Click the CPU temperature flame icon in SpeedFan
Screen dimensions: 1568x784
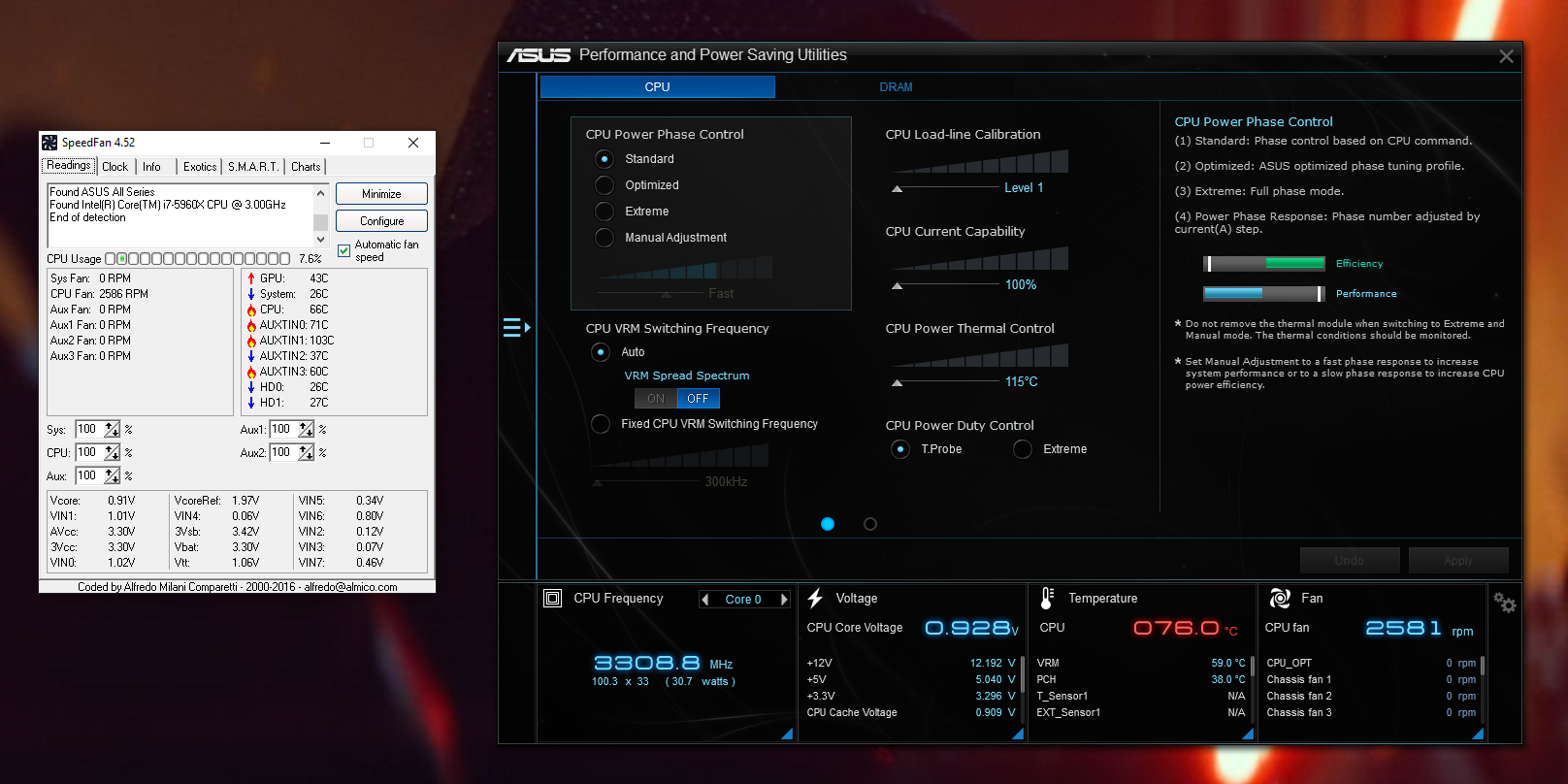(x=251, y=310)
